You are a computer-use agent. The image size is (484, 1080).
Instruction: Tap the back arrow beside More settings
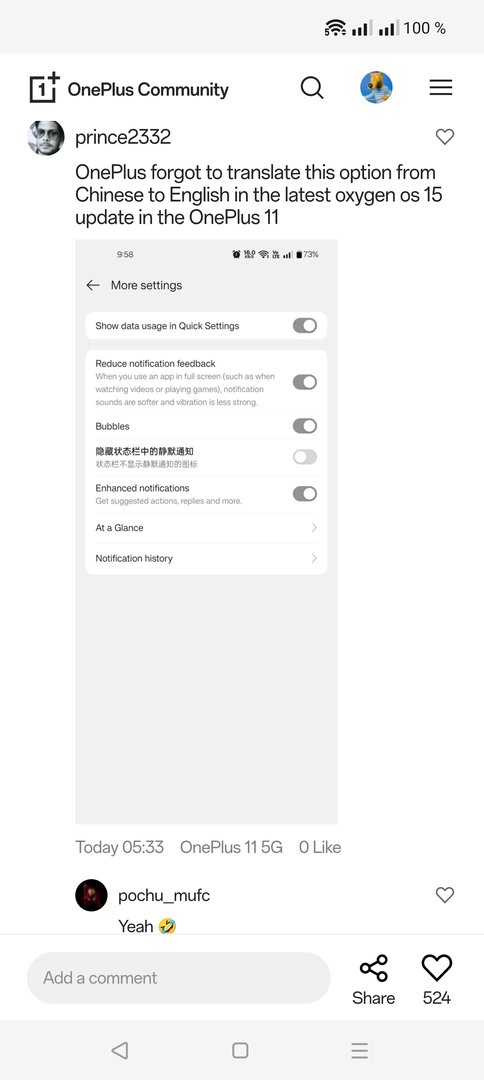pos(93,285)
